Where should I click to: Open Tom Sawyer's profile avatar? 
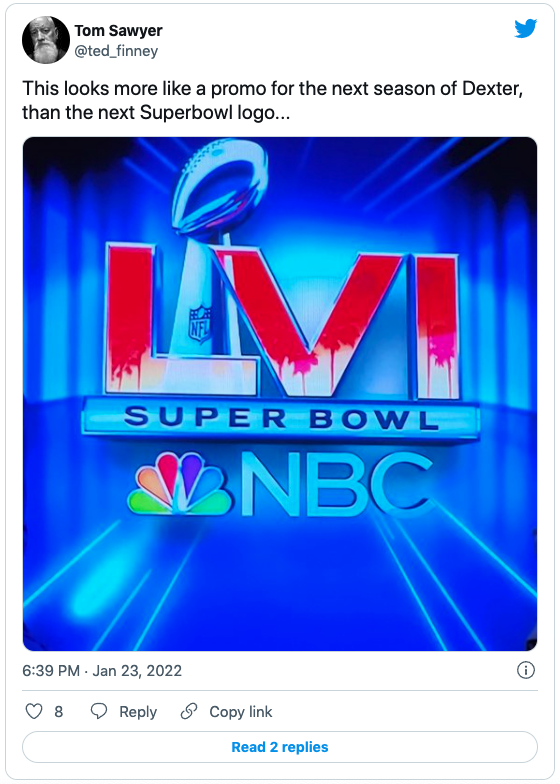tap(46, 40)
